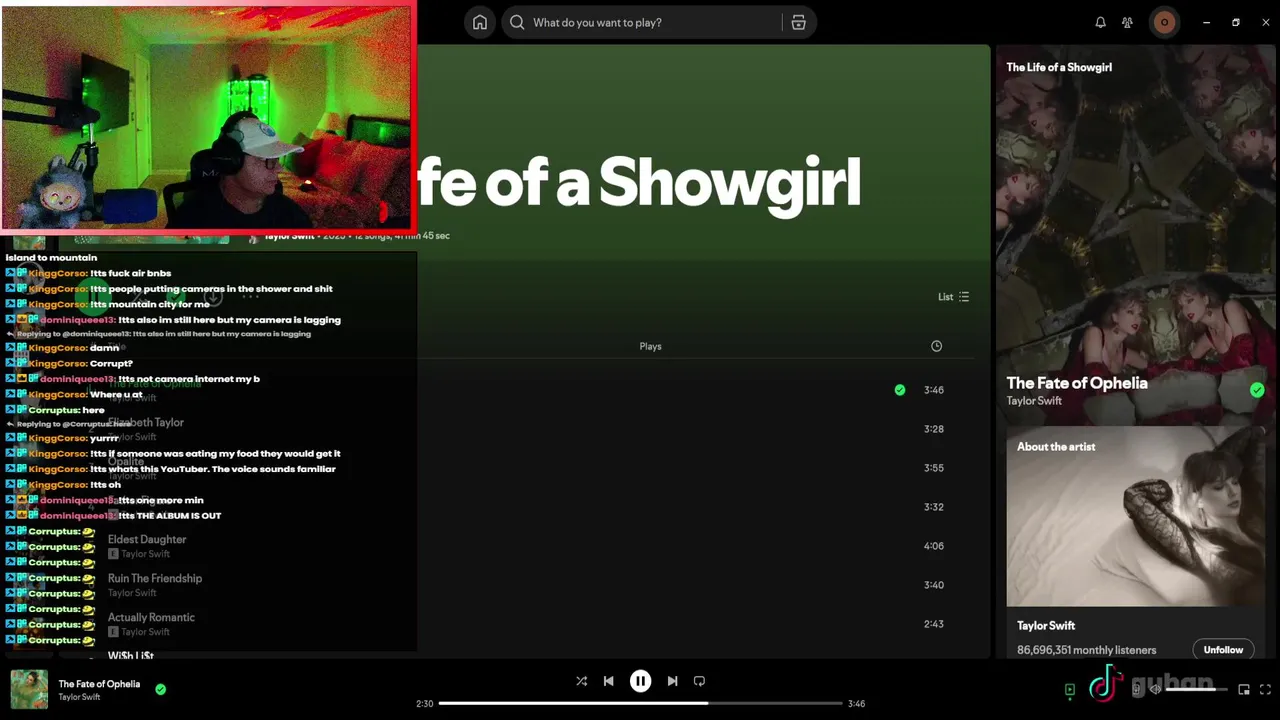Click the bottom-bar album cover thumbnail
This screenshot has height=720, width=1280.
pyautogui.click(x=29, y=689)
